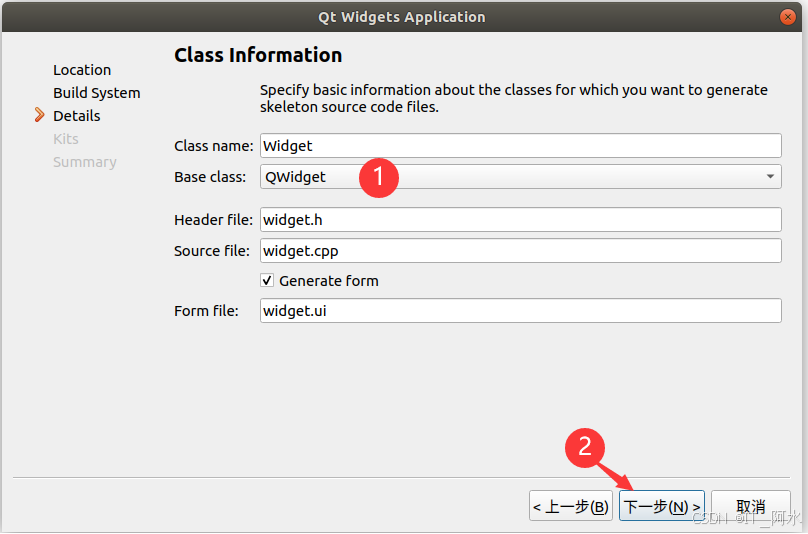Go back with the 上一步(B) button
Image resolution: width=808 pixels, height=534 pixels.
(x=570, y=506)
